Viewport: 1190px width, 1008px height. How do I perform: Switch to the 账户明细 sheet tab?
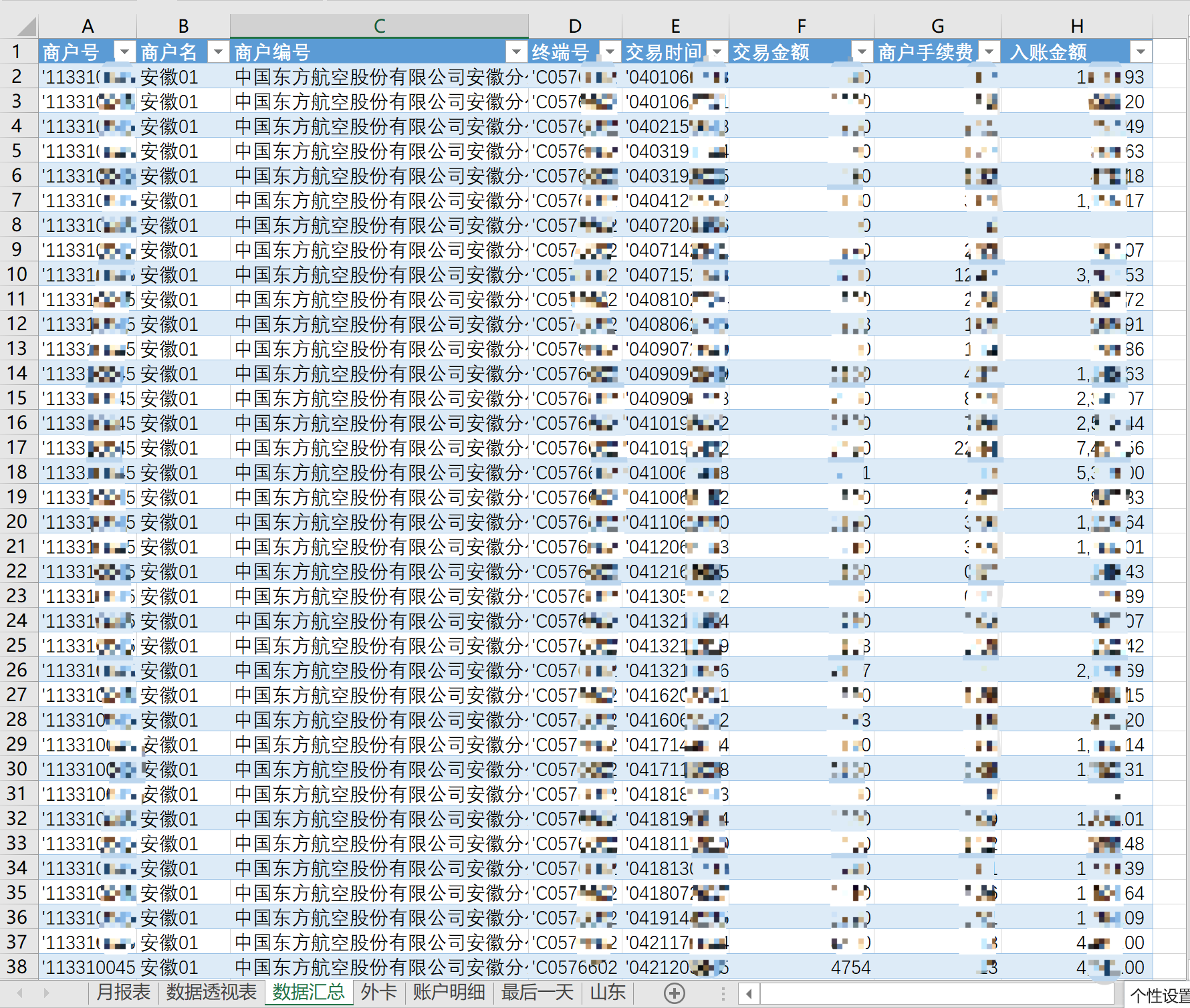click(449, 994)
